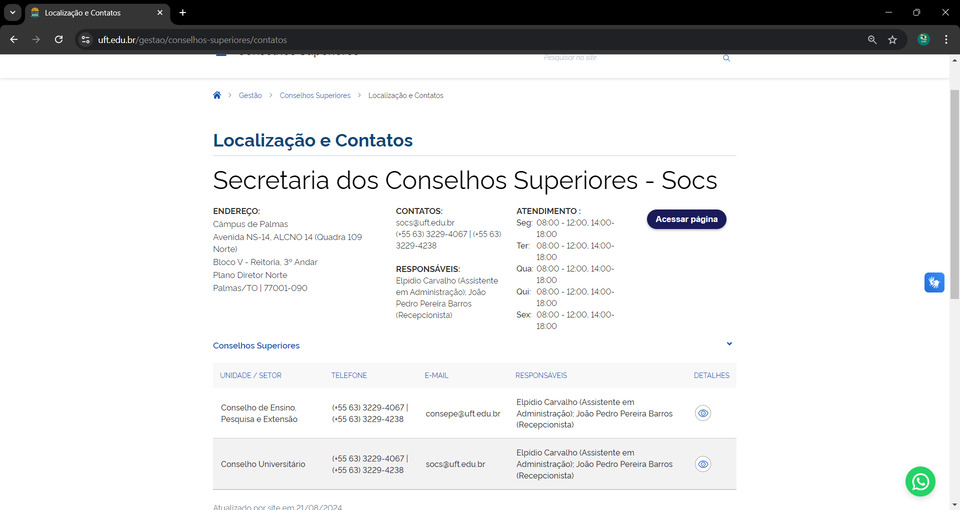Click the home icon in breadcrumb
The height and width of the screenshot is (510, 960).
pyautogui.click(x=217, y=95)
